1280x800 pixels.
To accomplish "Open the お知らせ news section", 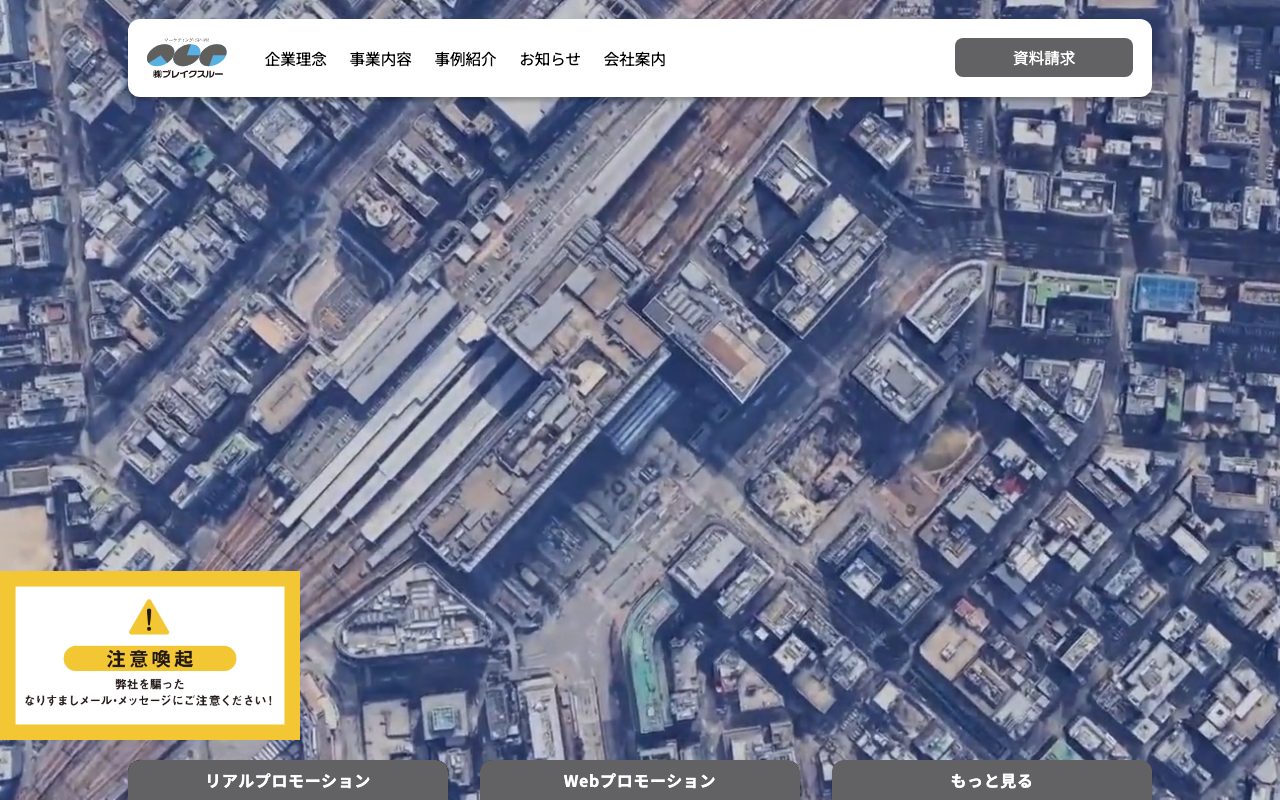I will click(550, 59).
